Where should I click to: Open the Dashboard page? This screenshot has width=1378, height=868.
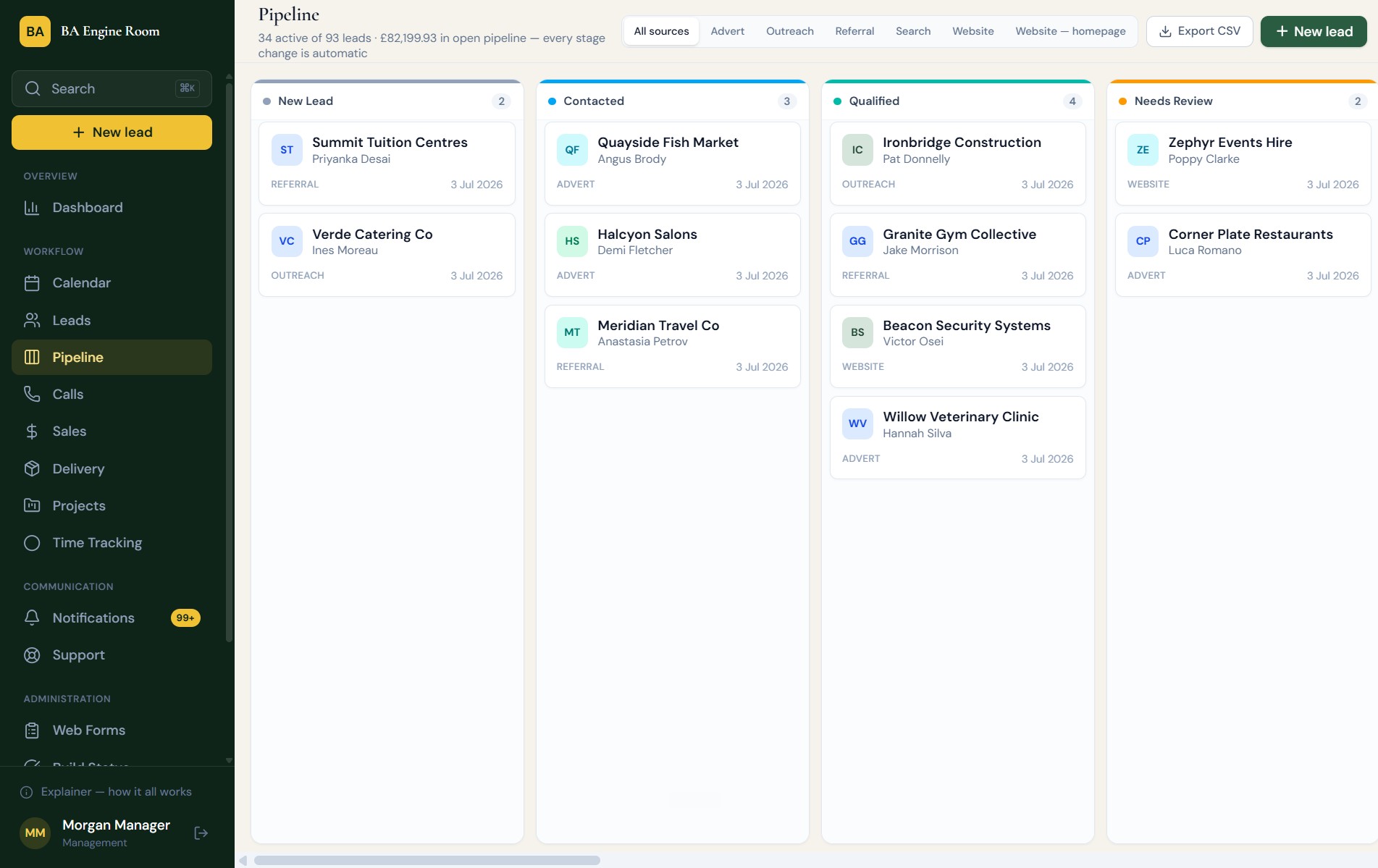pos(112,208)
